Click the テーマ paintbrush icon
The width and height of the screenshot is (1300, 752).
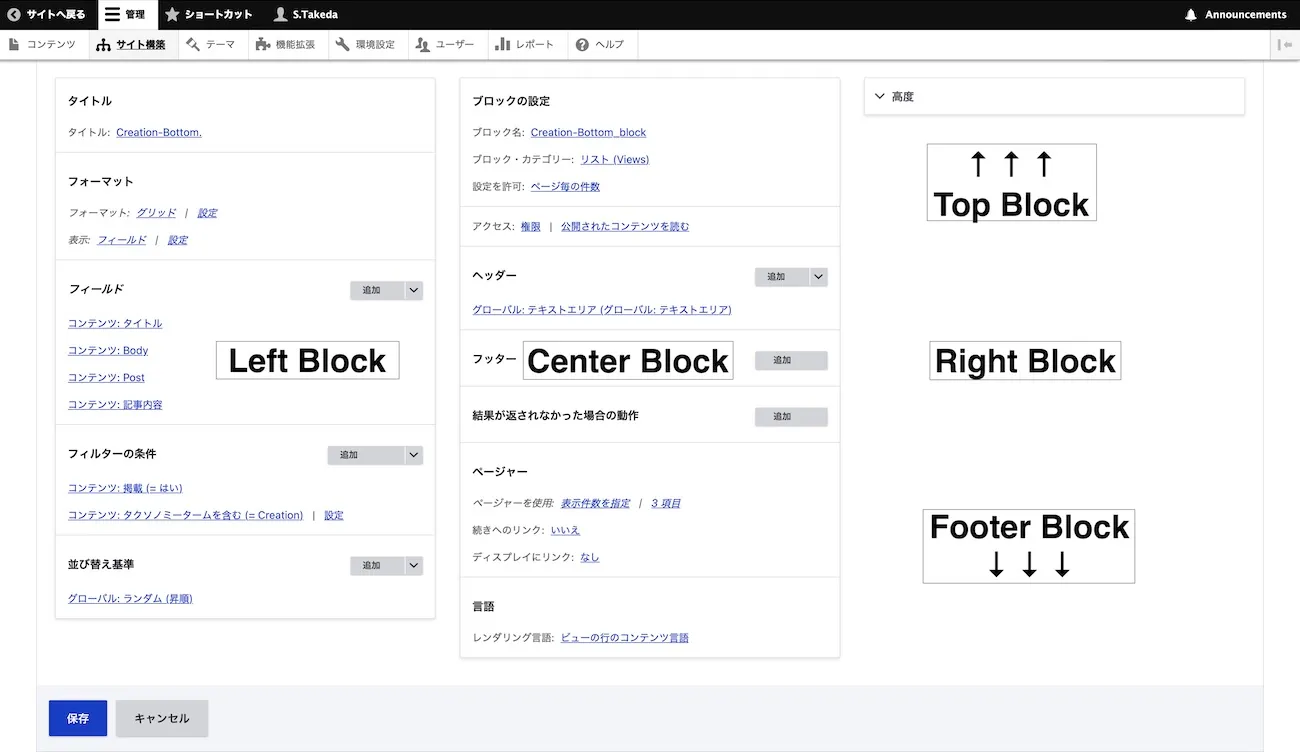click(194, 45)
